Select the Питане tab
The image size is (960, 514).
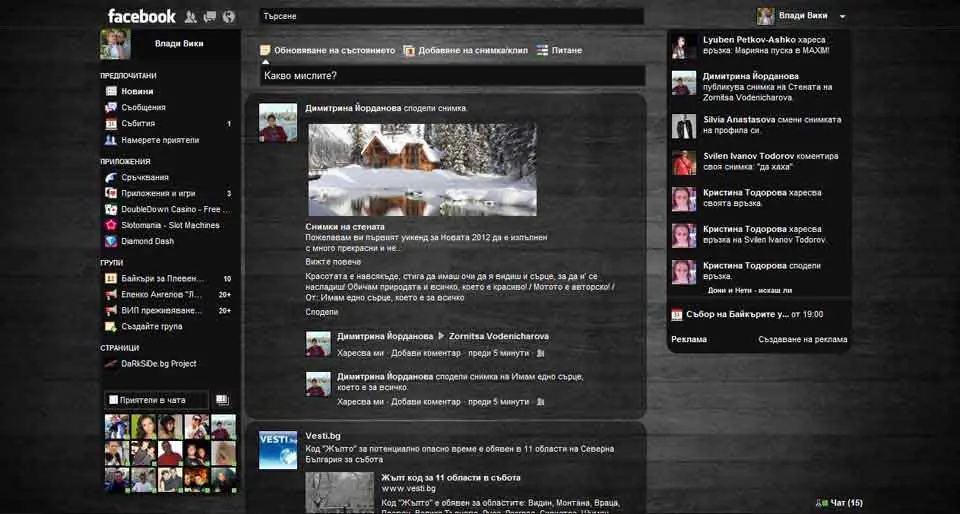pos(559,51)
